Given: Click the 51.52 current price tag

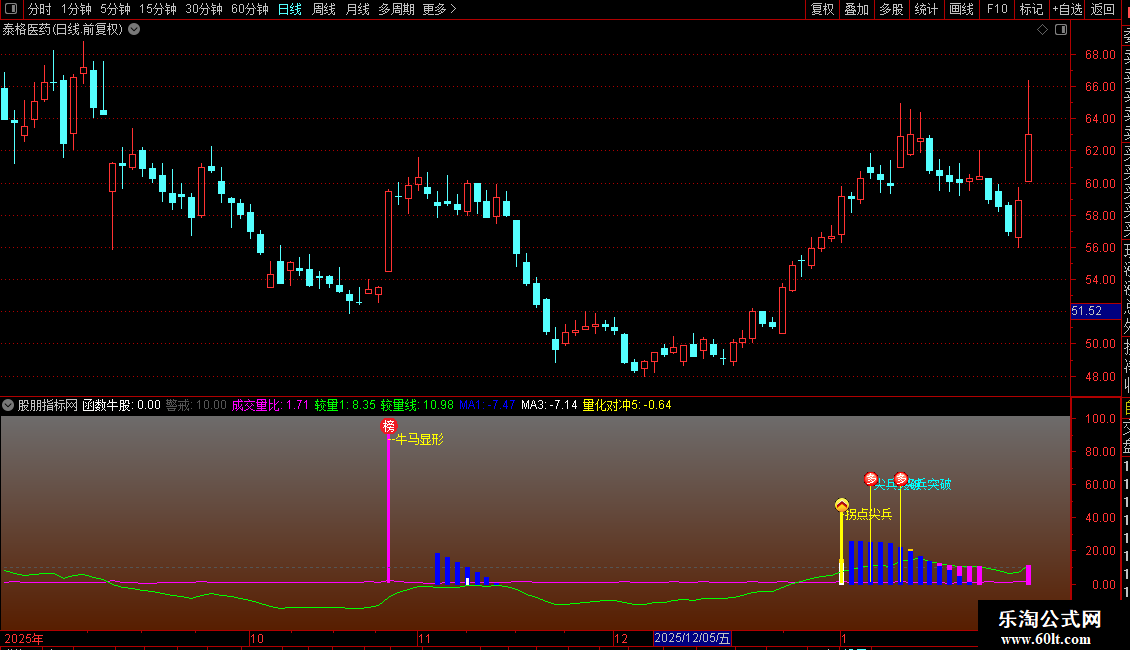Looking at the screenshot, I should 1095,311.
